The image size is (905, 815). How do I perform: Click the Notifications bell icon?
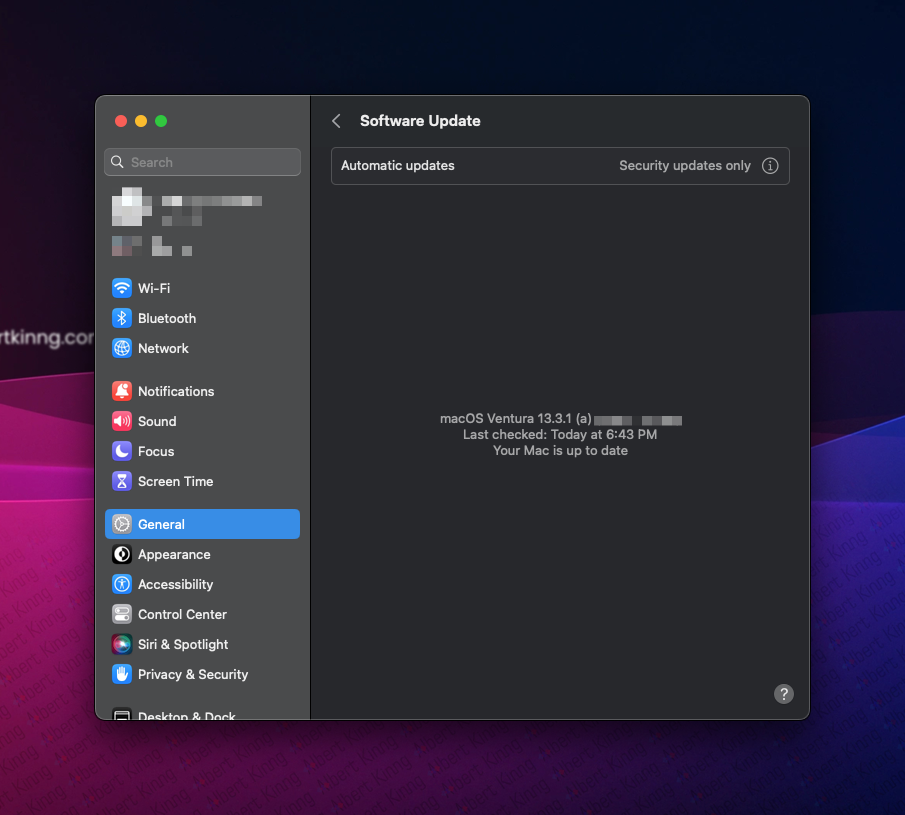point(122,391)
